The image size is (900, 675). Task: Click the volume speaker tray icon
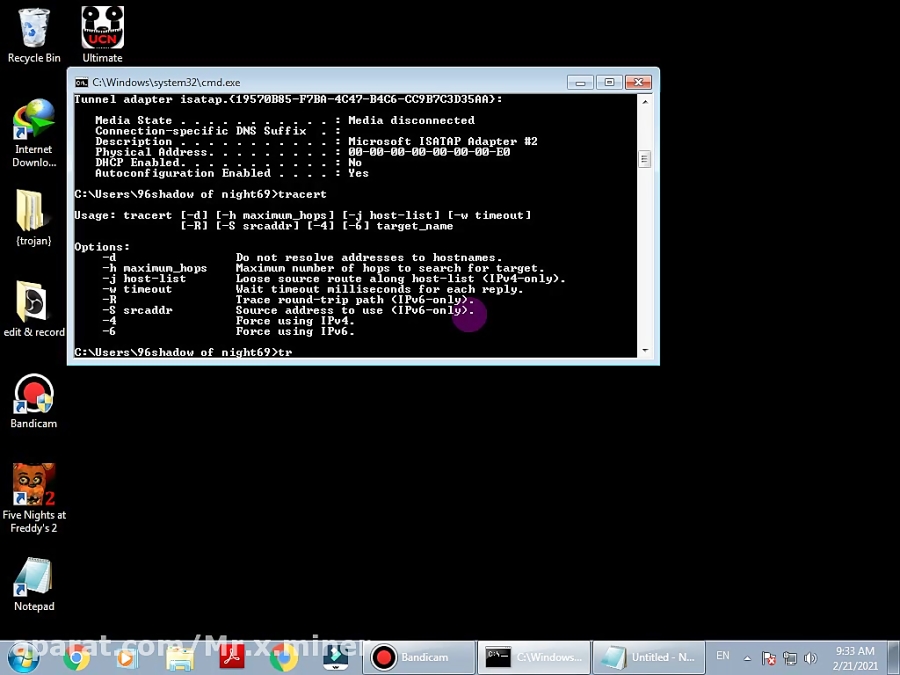tap(811, 658)
